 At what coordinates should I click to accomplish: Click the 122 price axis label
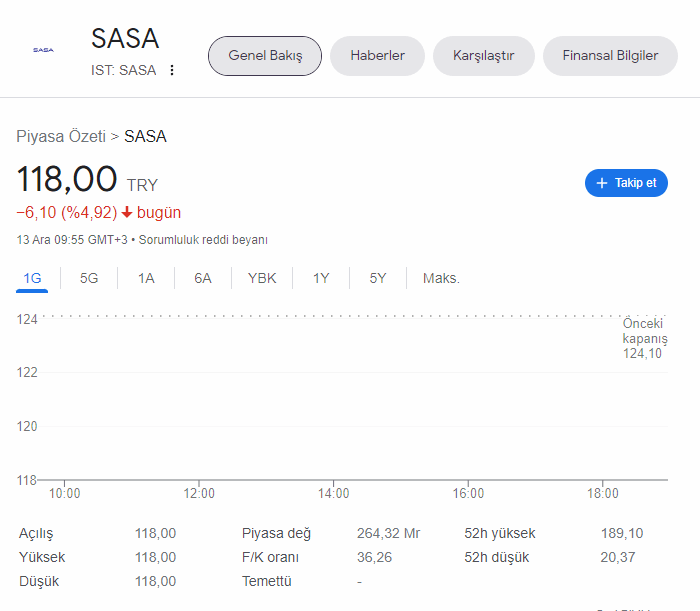point(27,373)
